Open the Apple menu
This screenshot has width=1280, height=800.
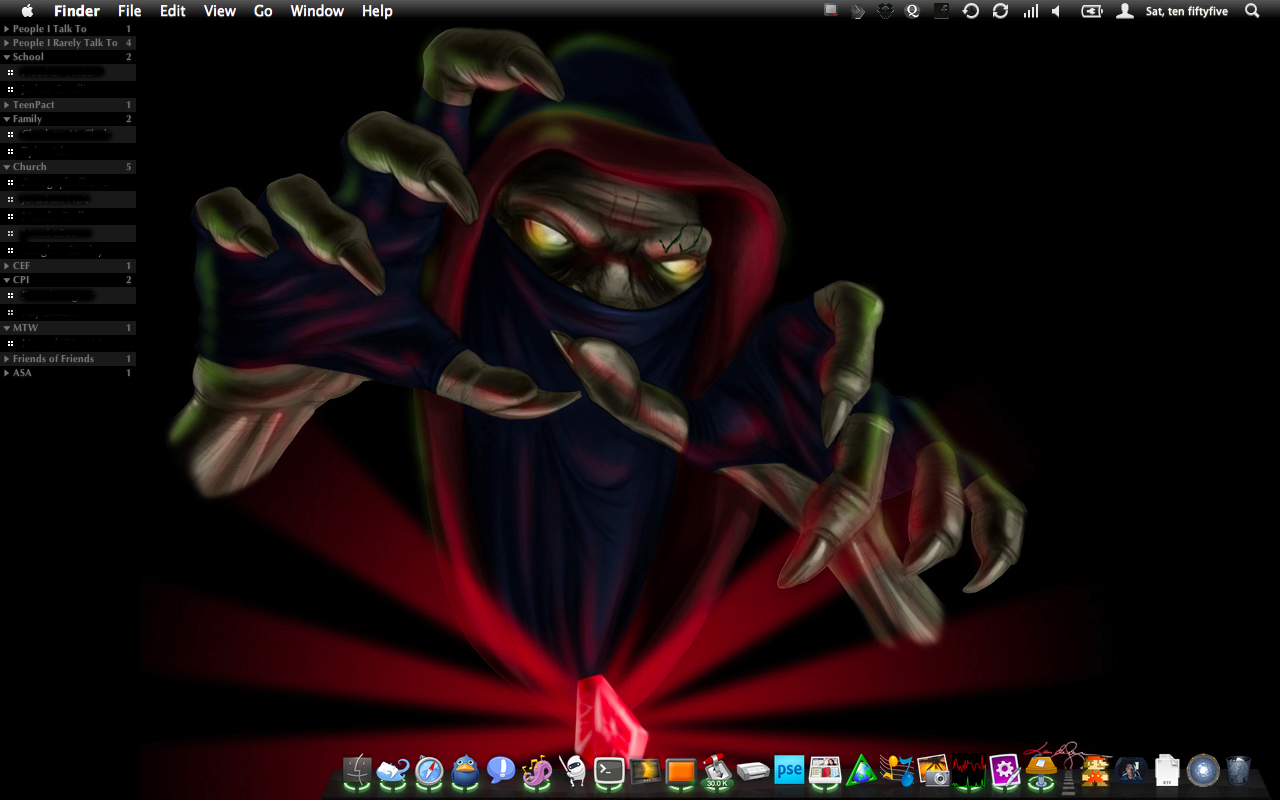point(27,11)
